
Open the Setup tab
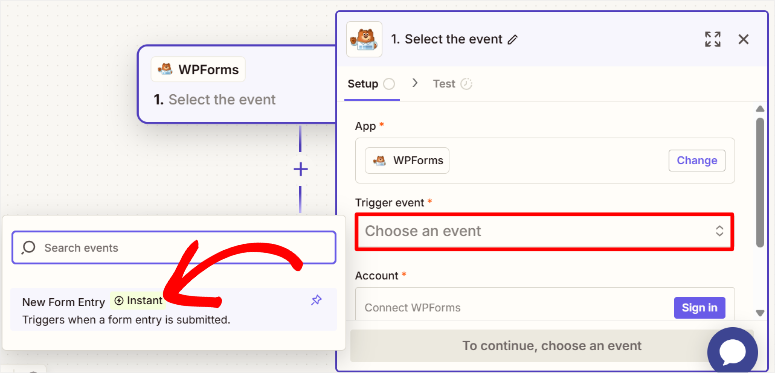tap(371, 84)
